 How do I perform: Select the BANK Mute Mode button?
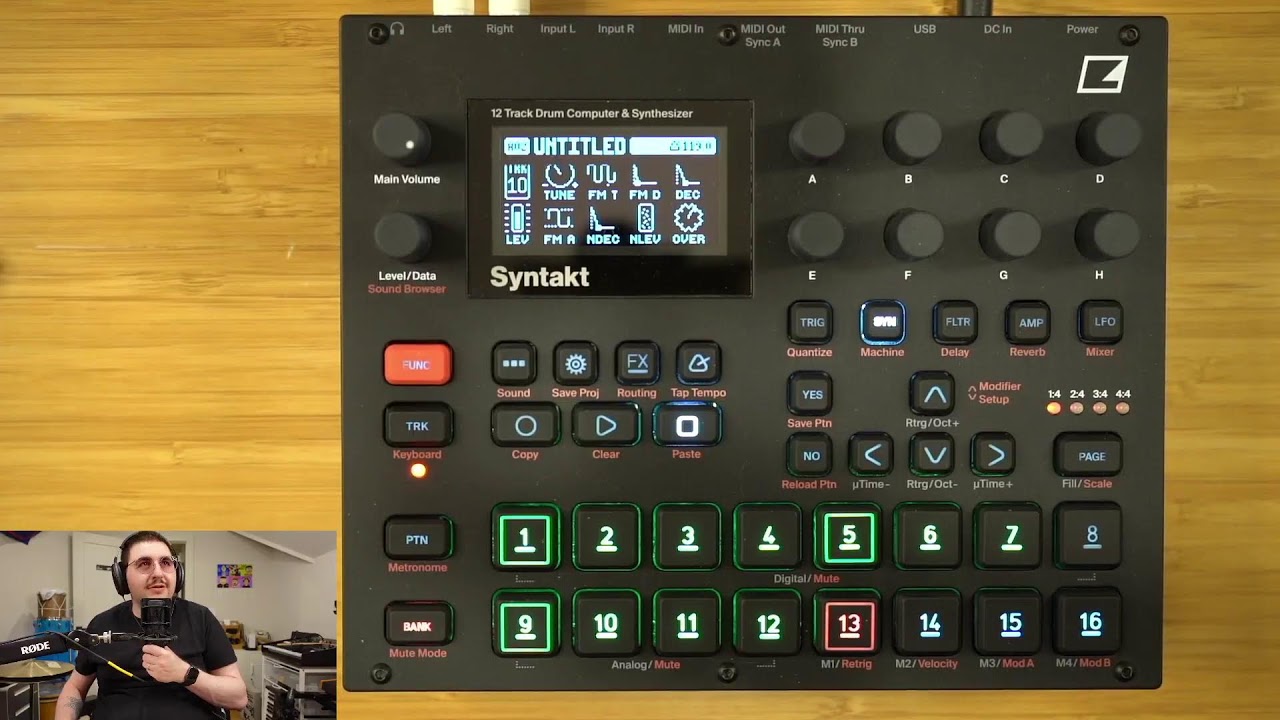tap(417, 627)
